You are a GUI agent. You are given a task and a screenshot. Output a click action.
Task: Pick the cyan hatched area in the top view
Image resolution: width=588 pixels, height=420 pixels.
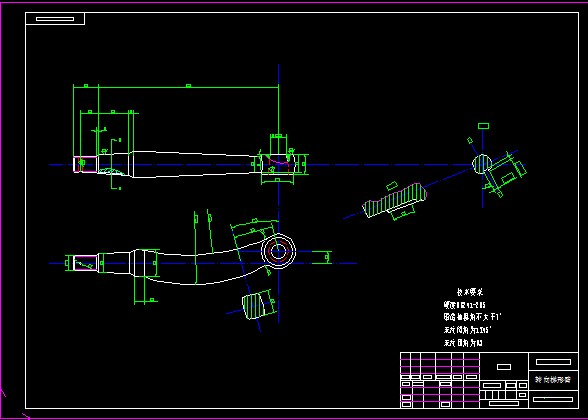pyautogui.click(x=112, y=172)
